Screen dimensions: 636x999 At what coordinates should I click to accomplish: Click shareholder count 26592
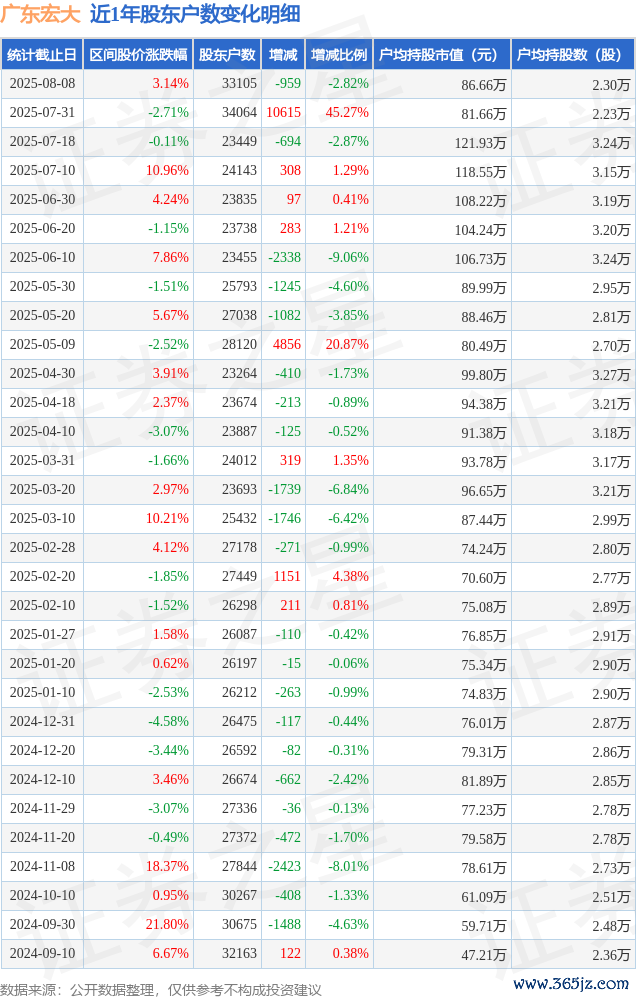coord(239,751)
